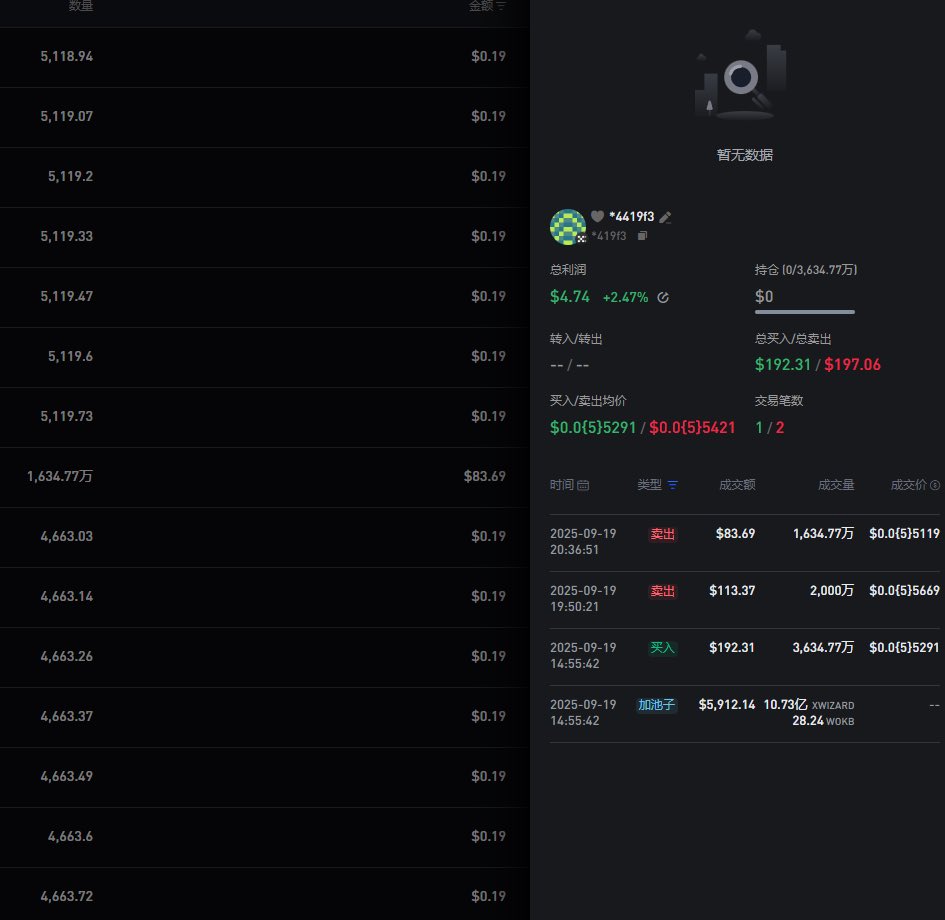Select profit percentage +2.47%
945x920 pixels.
(x=626, y=297)
